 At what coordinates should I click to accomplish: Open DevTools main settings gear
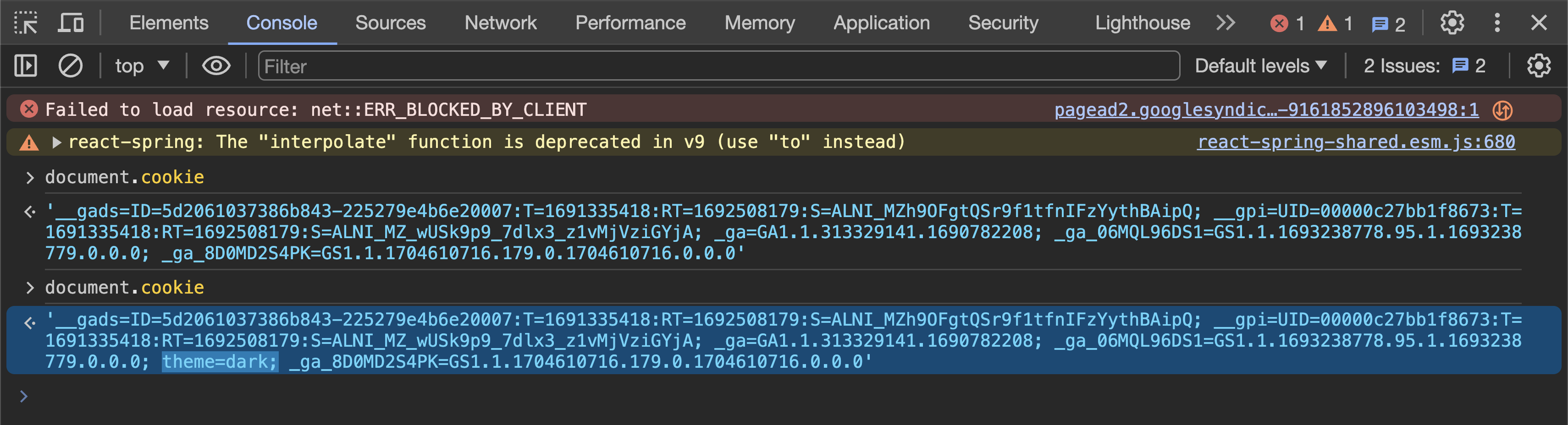click(x=1452, y=23)
